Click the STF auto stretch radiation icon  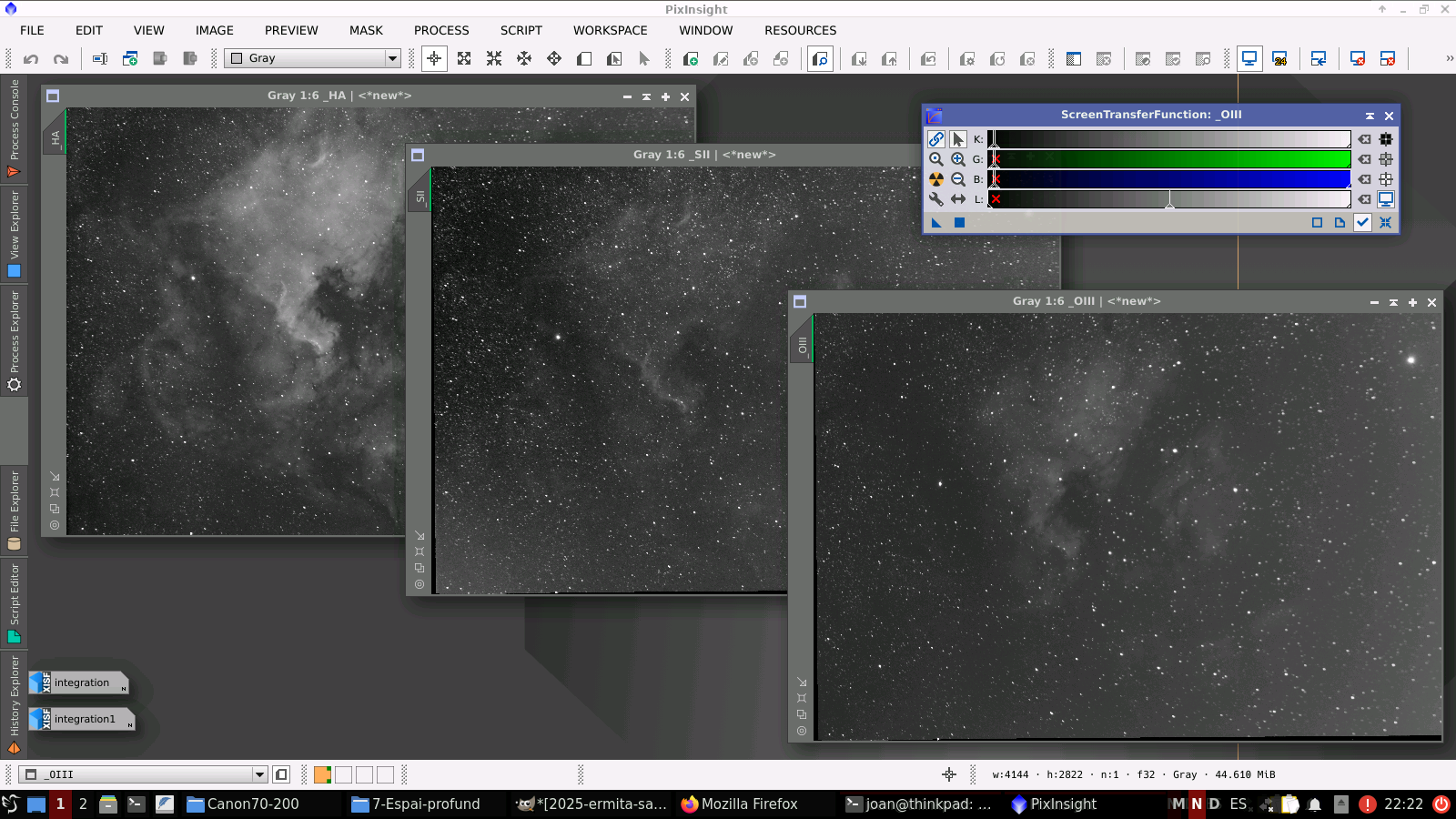click(935, 179)
